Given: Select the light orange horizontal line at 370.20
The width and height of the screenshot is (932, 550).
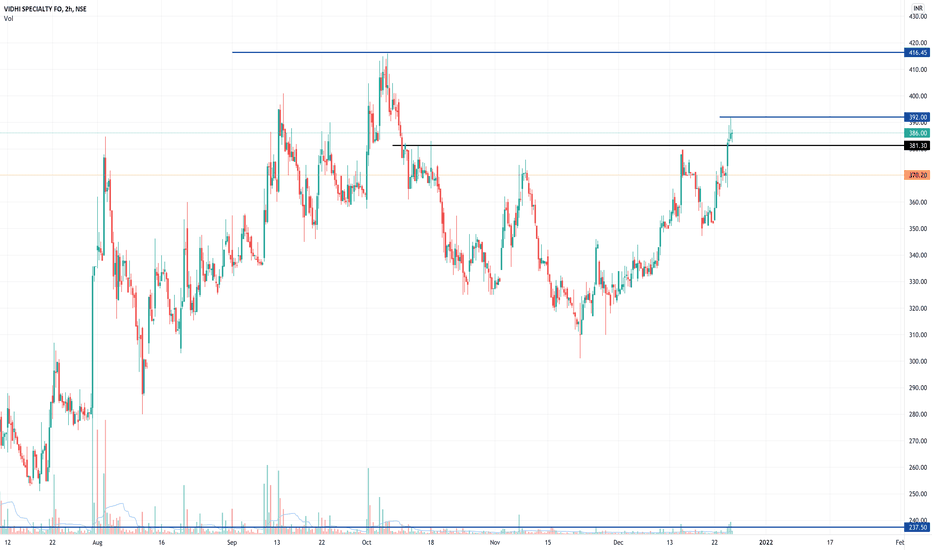Looking at the screenshot, I should point(452,175).
